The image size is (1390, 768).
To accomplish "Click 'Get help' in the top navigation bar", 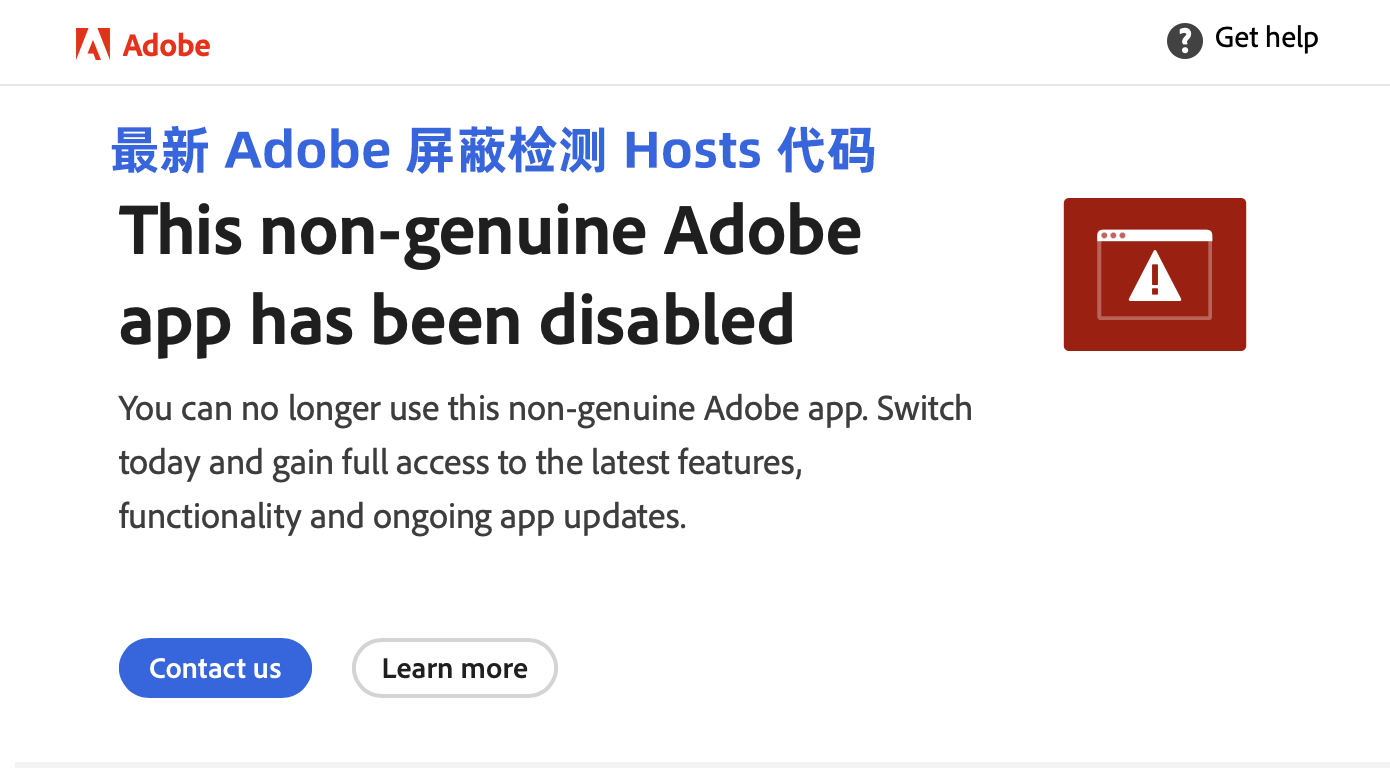I will [1266, 38].
